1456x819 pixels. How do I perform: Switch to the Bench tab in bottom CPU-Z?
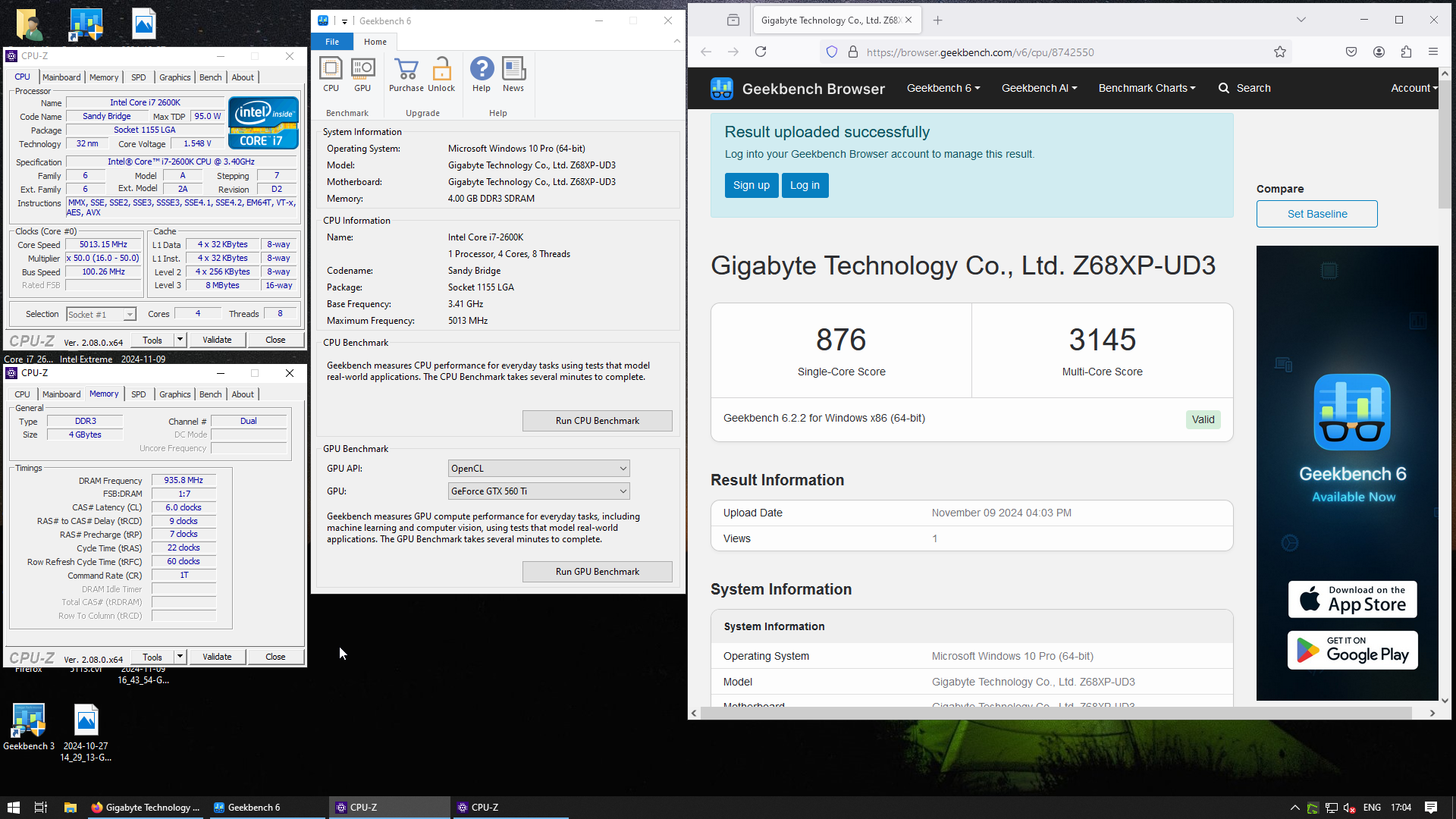click(x=211, y=394)
